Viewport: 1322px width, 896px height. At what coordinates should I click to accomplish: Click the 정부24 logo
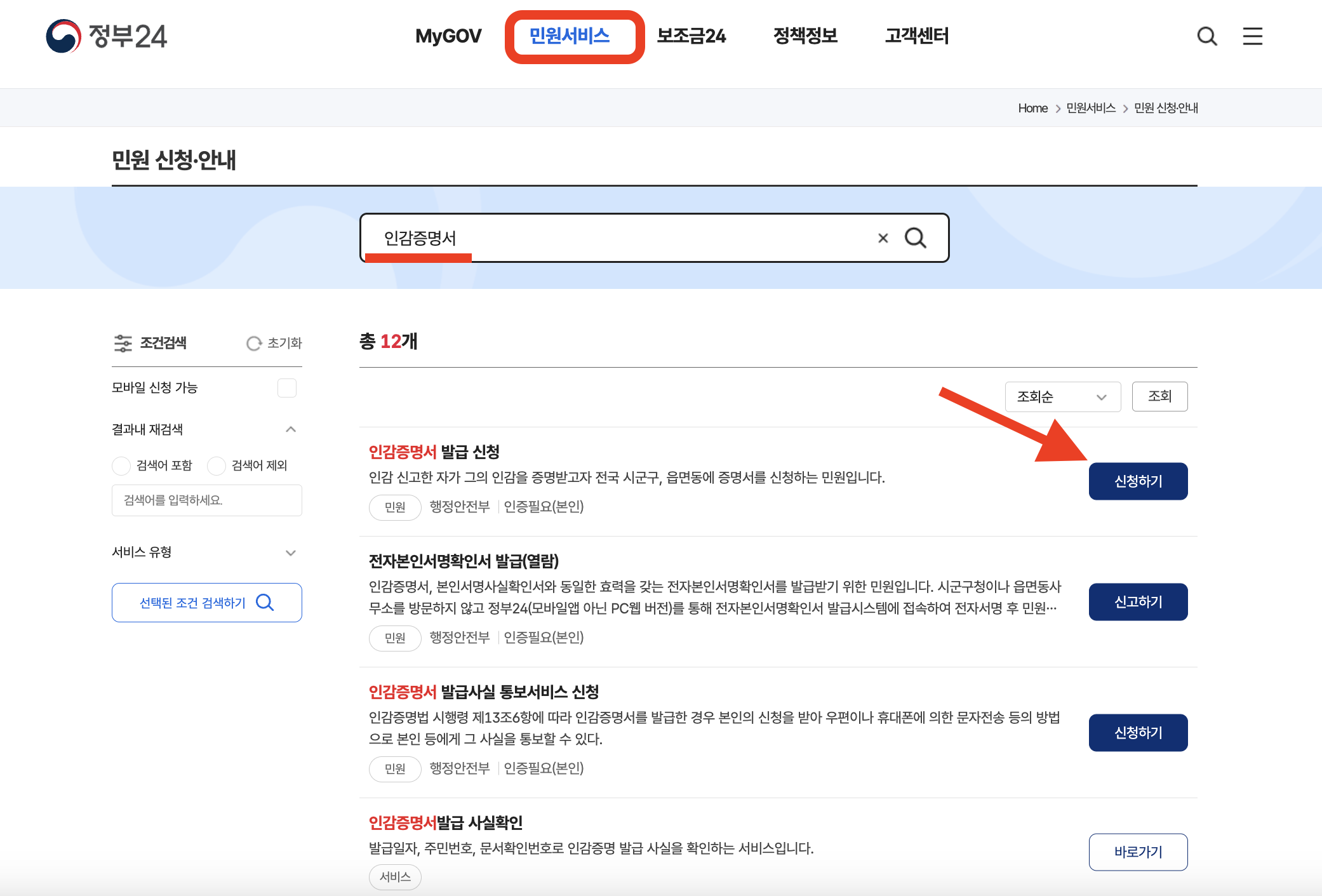tap(106, 36)
